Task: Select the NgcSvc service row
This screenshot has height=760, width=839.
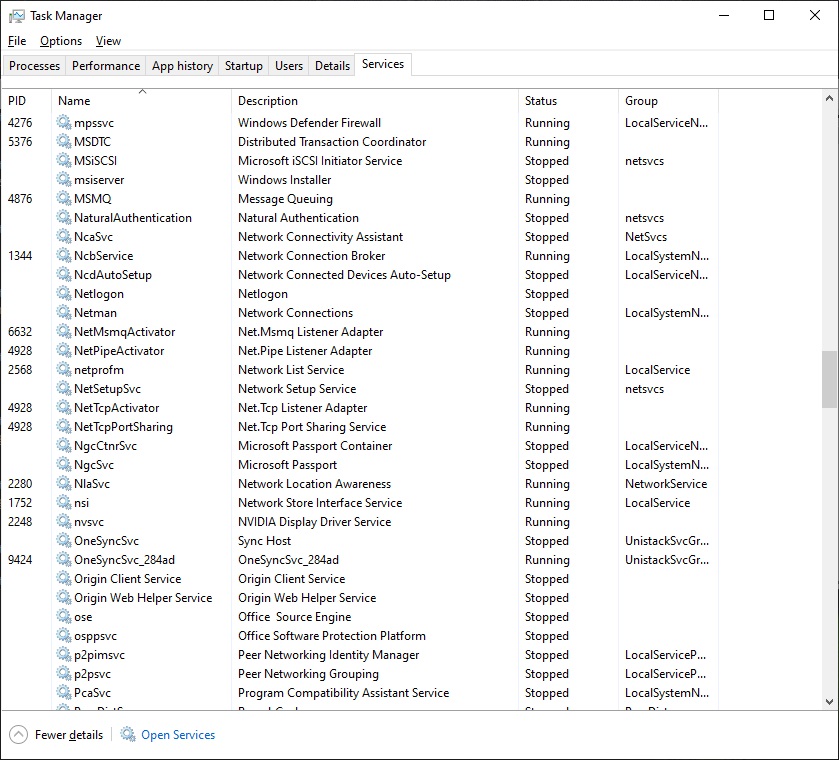Action: tap(359, 465)
